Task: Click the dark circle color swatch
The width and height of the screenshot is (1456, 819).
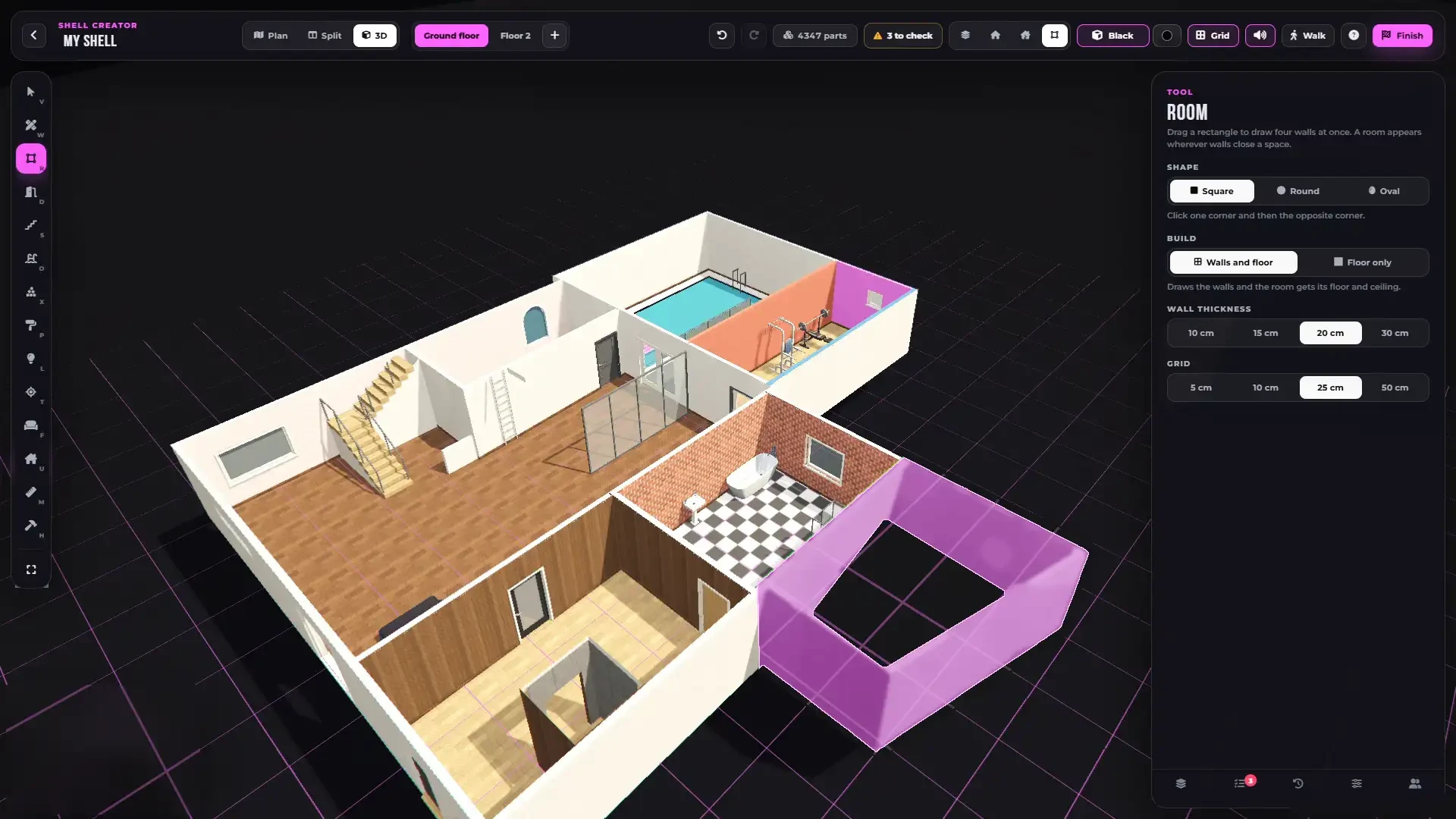Action: [x=1167, y=36]
